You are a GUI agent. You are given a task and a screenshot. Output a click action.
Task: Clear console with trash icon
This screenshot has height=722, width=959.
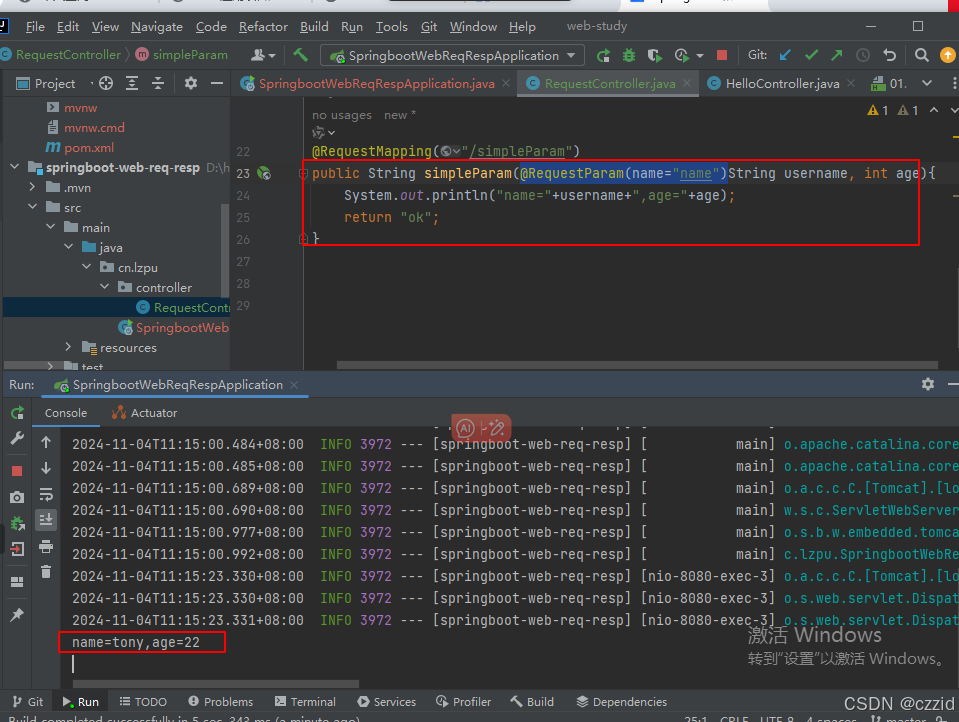pos(46,571)
